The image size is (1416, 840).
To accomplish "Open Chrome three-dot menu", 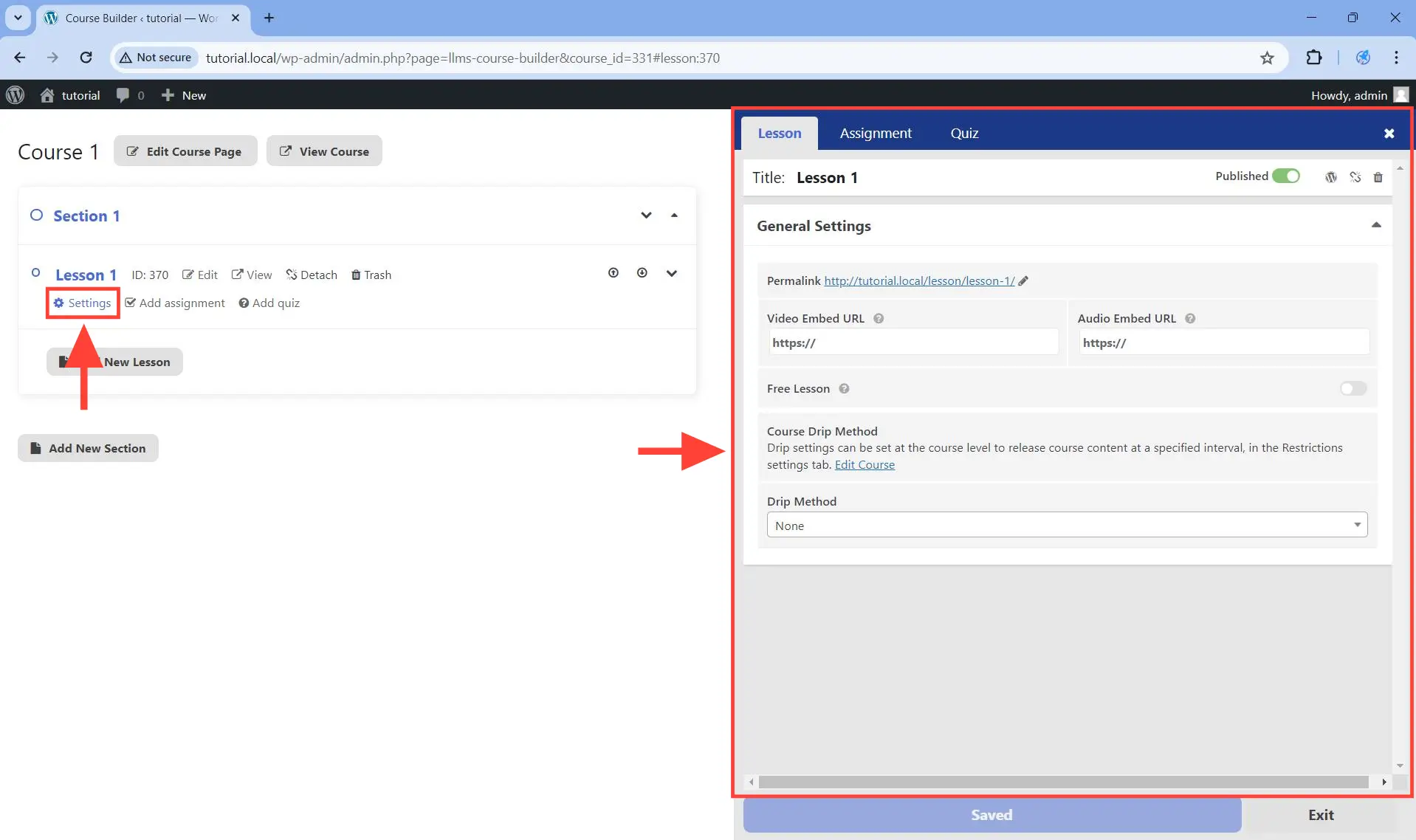I will tap(1396, 58).
